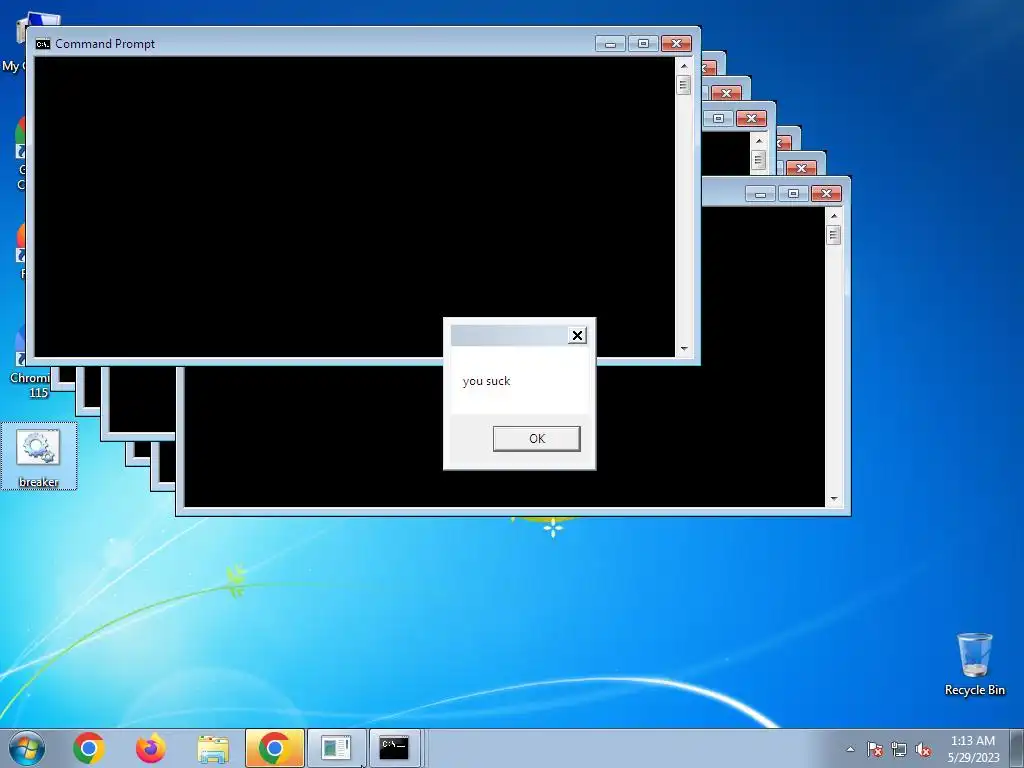Open the Recycle Bin
The width and height of the screenshot is (1024, 768).
click(974, 664)
